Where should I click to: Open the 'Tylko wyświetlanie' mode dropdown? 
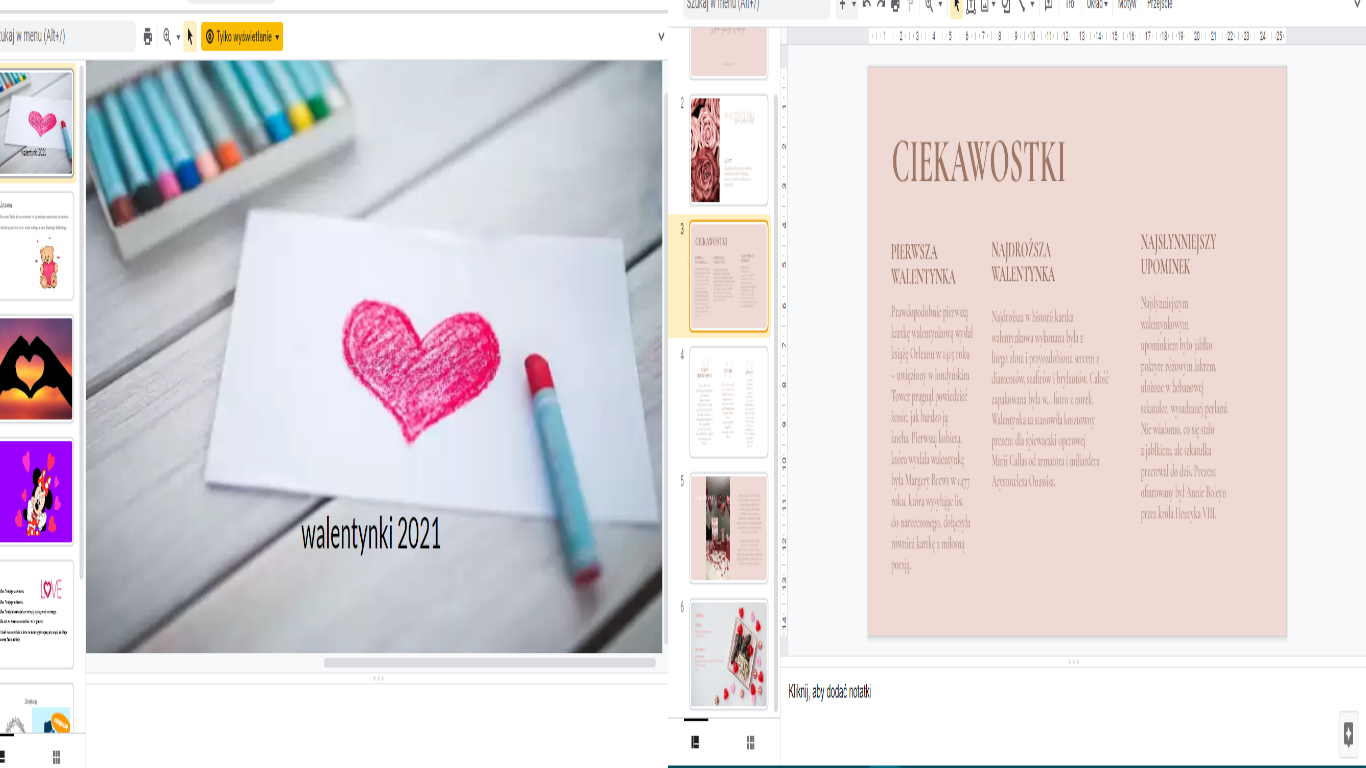(242, 37)
